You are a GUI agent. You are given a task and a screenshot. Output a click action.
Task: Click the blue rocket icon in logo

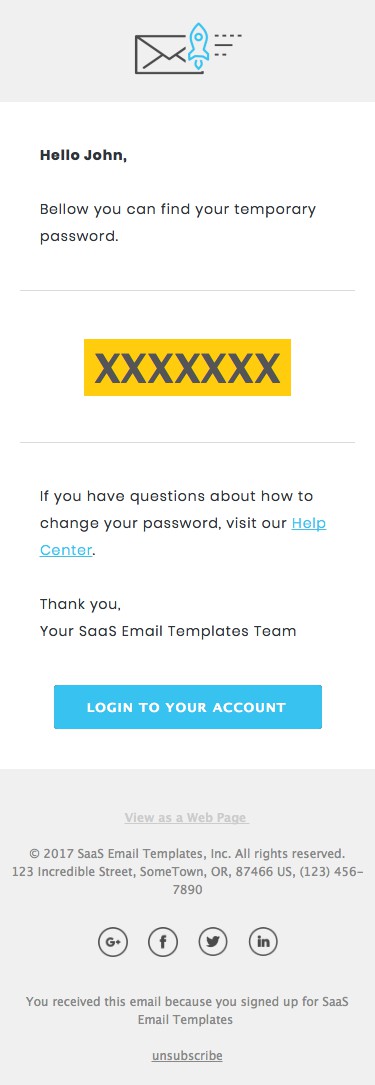(x=199, y=45)
